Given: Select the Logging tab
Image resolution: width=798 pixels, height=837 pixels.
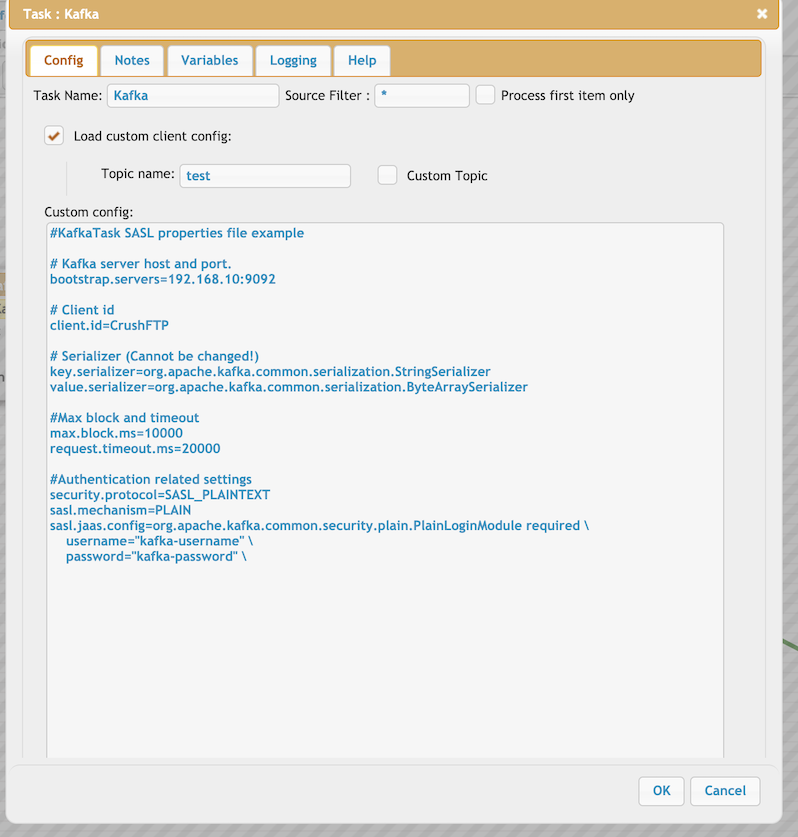Looking at the screenshot, I should pos(293,60).
